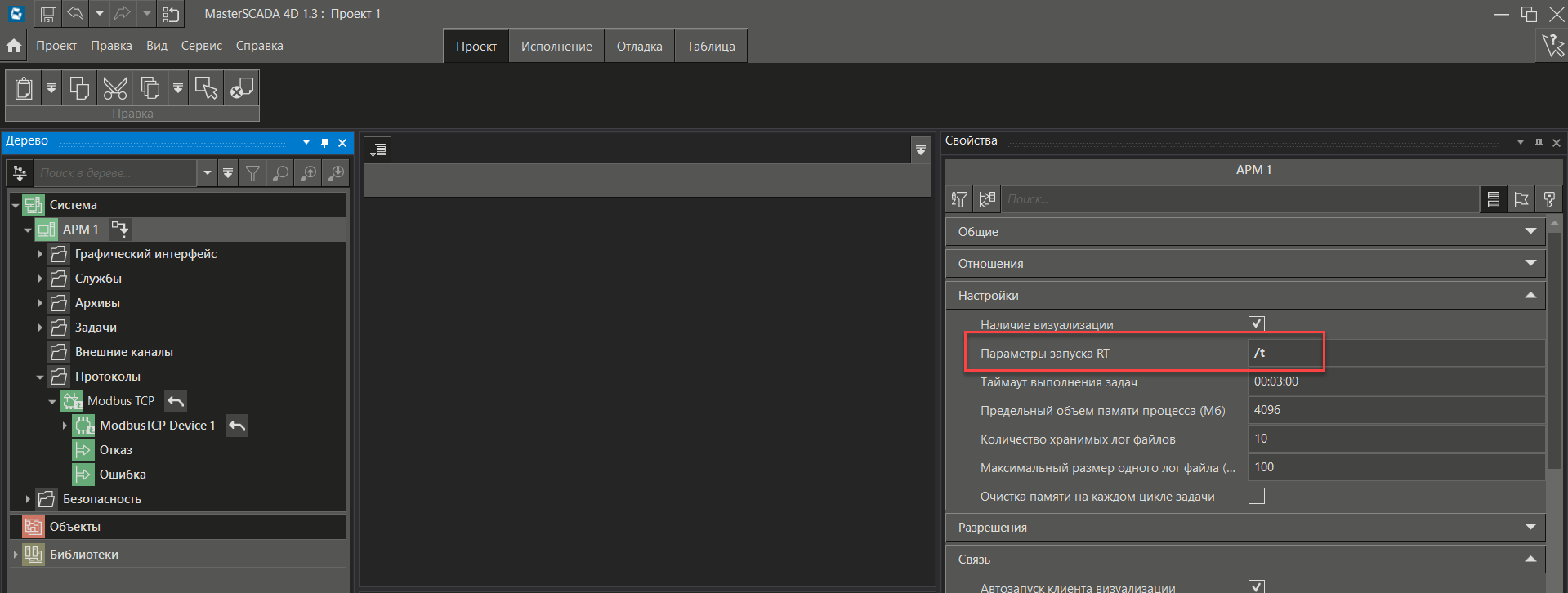
Task: Click the save icon in title bar
Action: pyautogui.click(x=48, y=14)
